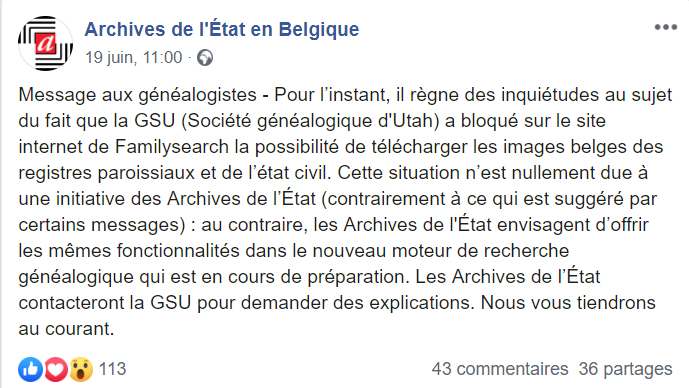Click the closing words au courant
The width and height of the screenshot is (689, 388).
[x=66, y=329]
